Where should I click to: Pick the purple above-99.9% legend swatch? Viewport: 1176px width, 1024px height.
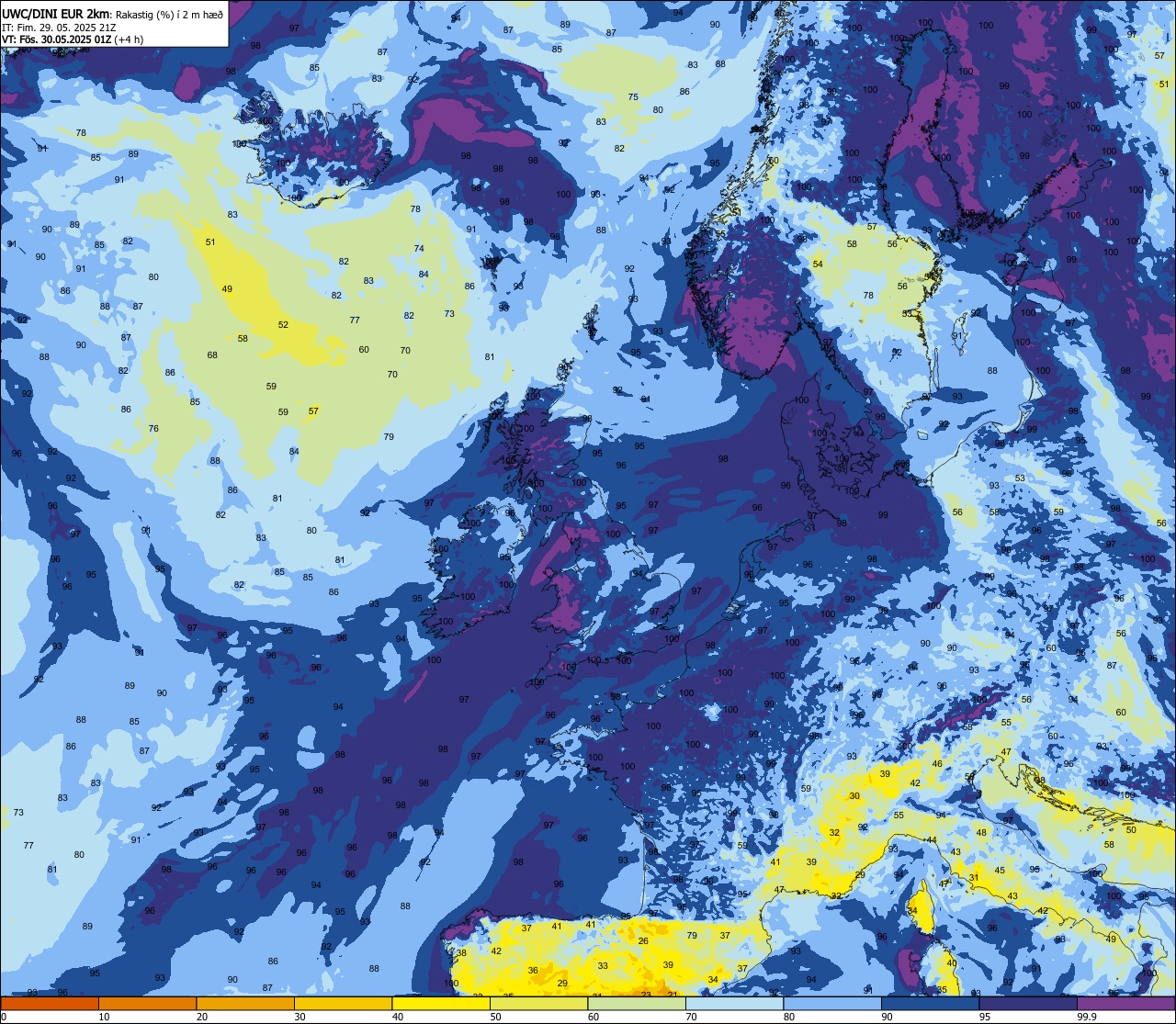coord(1125,1003)
